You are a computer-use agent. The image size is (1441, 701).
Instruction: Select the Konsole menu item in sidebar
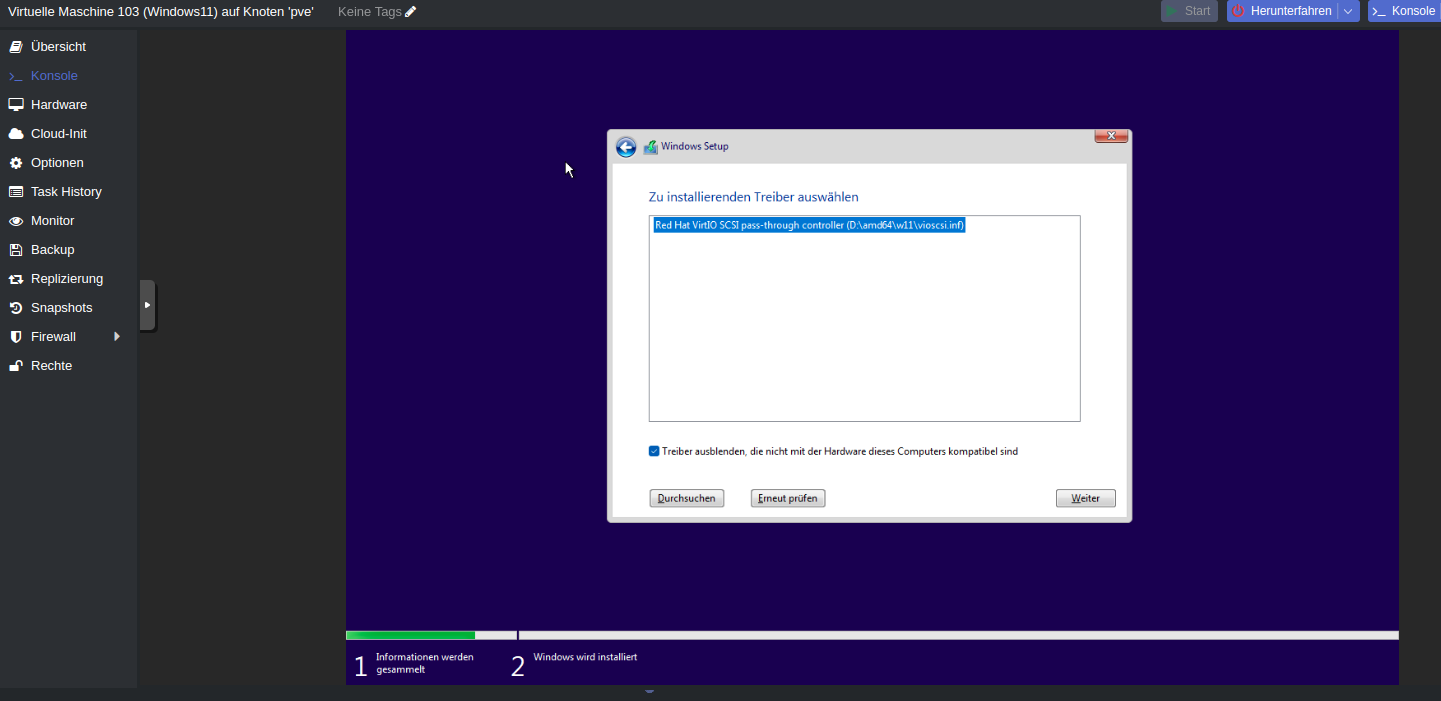point(54,76)
